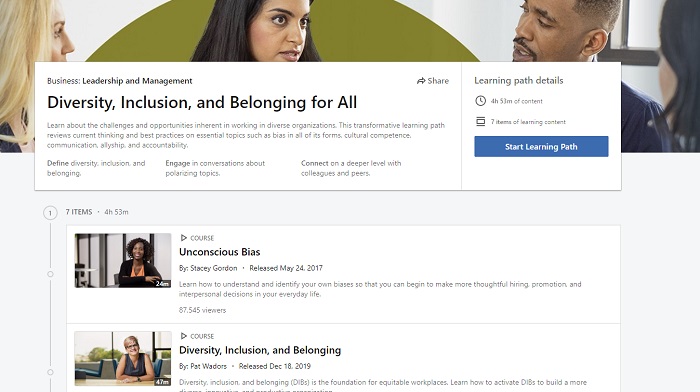Click play icon above Unconscious Bias
Screen dimensions: 700x392
[183, 238]
